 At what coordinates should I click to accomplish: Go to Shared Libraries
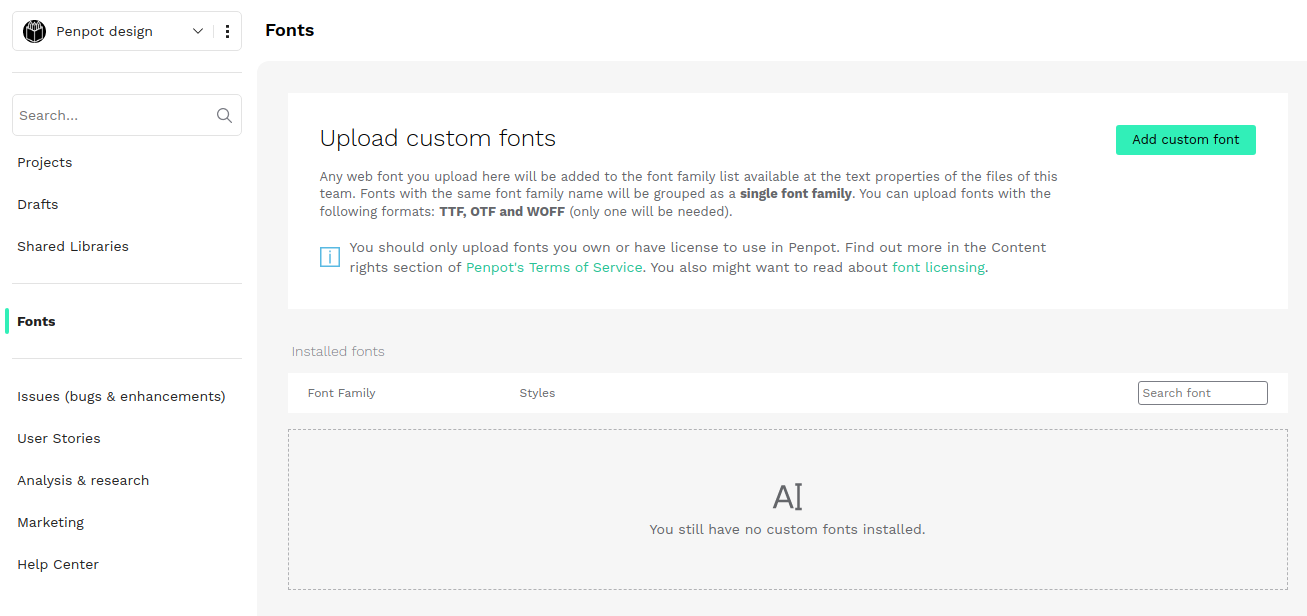click(x=72, y=246)
